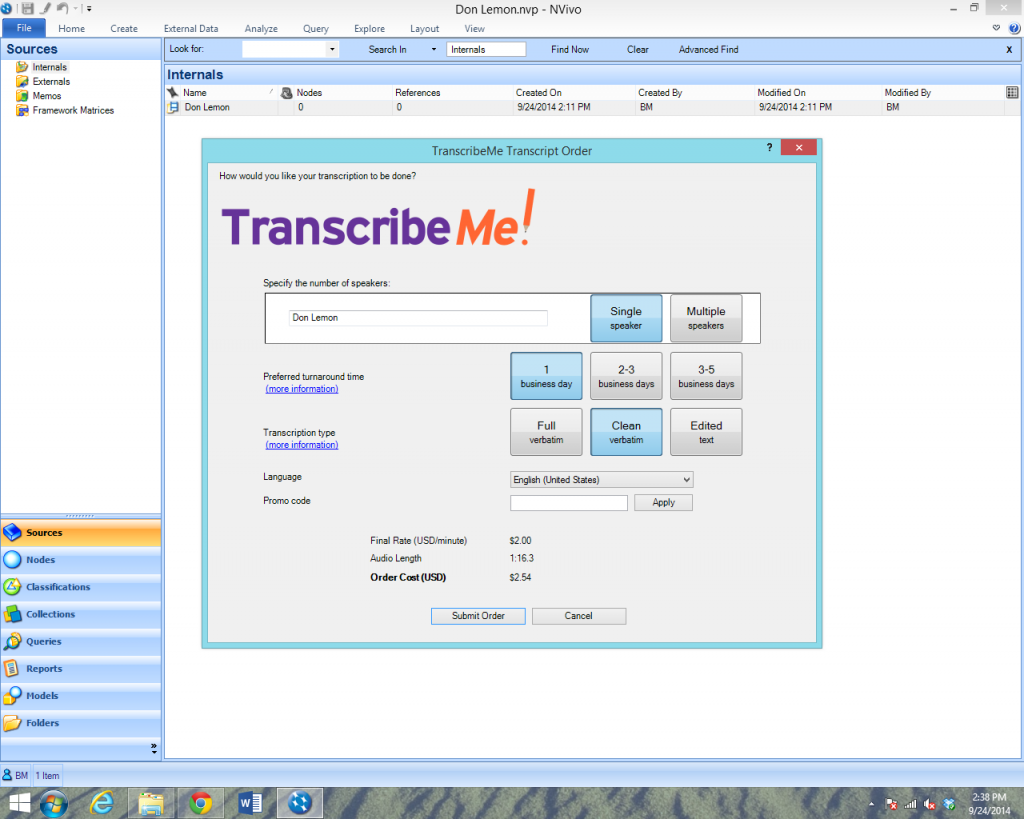Open the File tab
This screenshot has width=1024, height=819.
pos(24,28)
